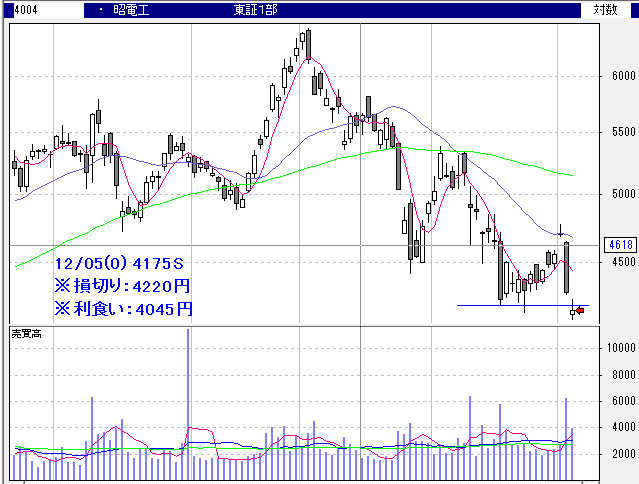Click the 売買高 volume panel label
Image resolution: width=639 pixels, height=484 pixels.
click(x=27, y=332)
